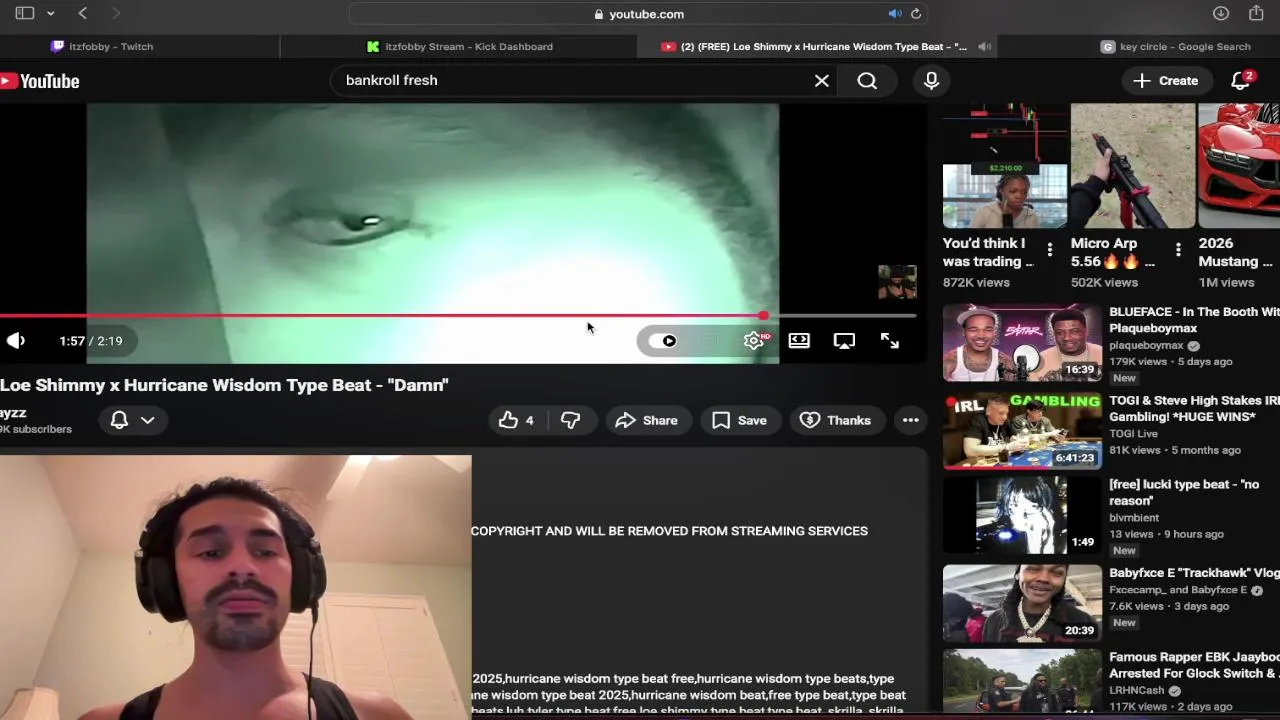Open more actions three-dot menu under video
This screenshot has height=720, width=1280.
click(910, 420)
